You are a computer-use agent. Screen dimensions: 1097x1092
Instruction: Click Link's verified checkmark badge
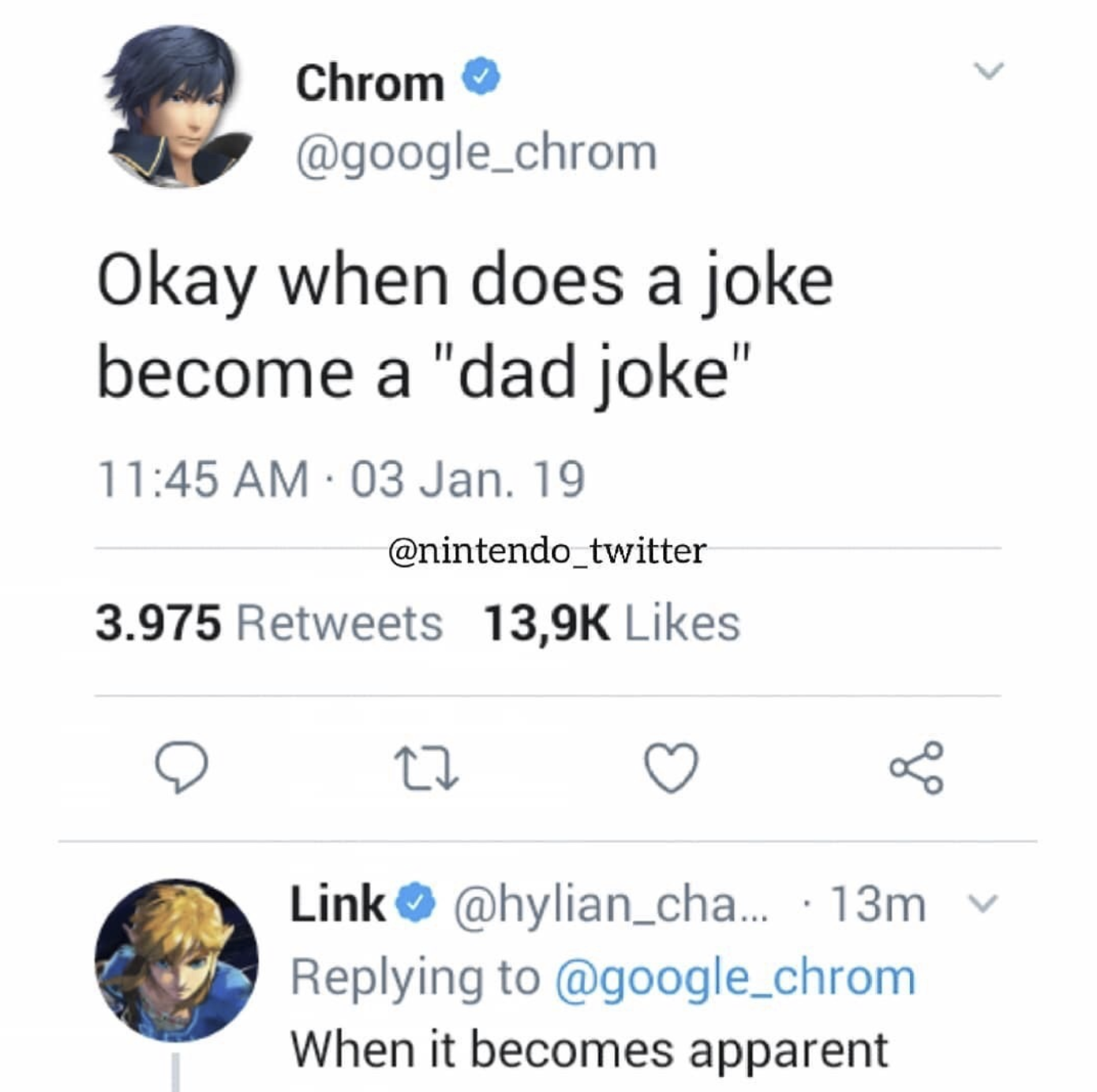[x=419, y=903]
